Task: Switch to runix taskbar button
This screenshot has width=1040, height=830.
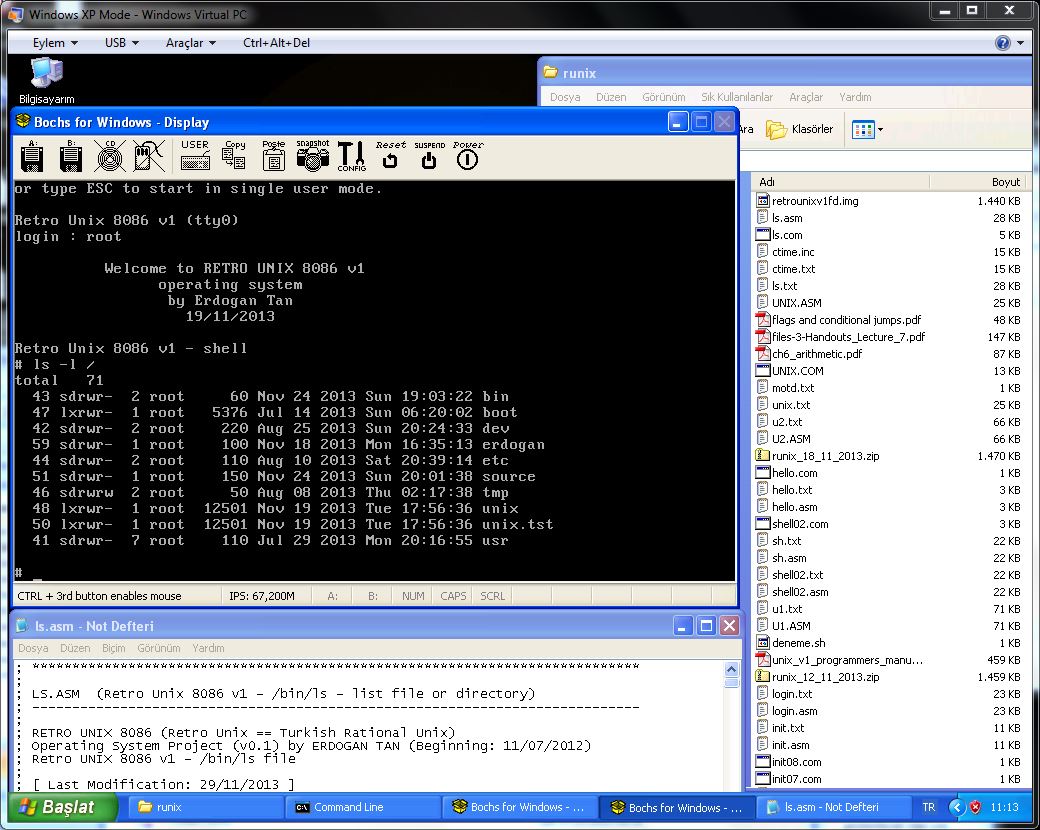Action: tap(208, 807)
